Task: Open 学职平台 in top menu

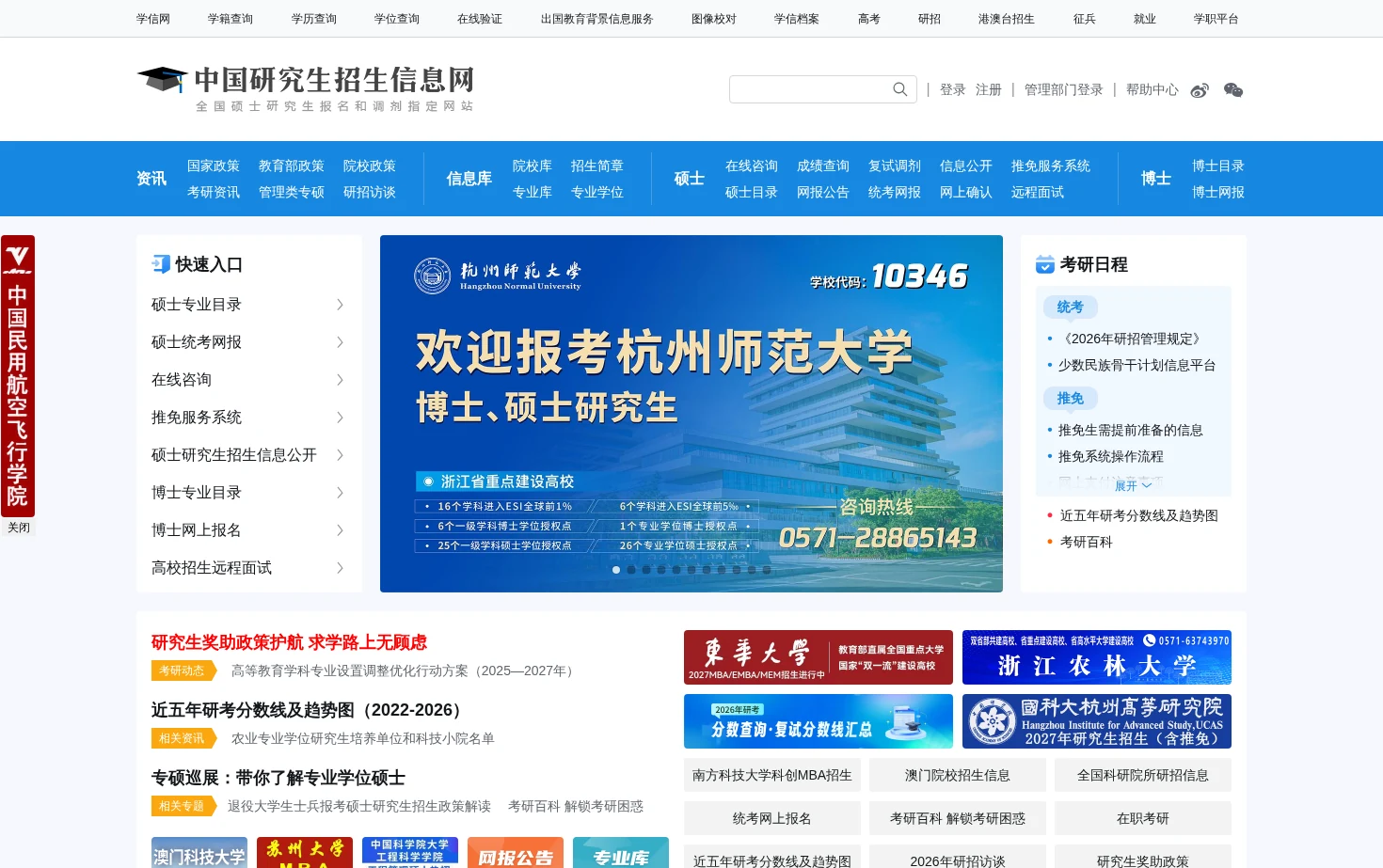Action: click(1216, 19)
